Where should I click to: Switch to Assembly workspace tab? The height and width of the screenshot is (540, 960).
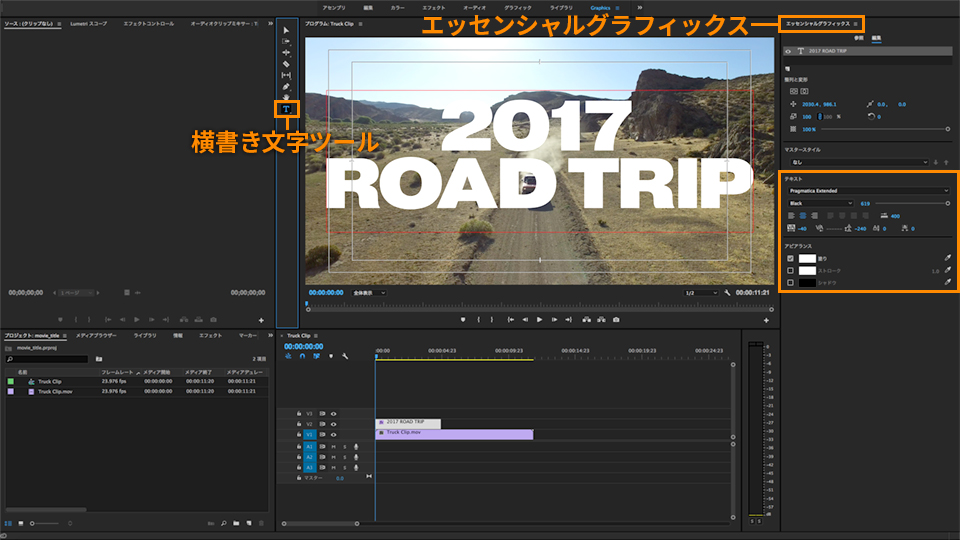click(334, 8)
